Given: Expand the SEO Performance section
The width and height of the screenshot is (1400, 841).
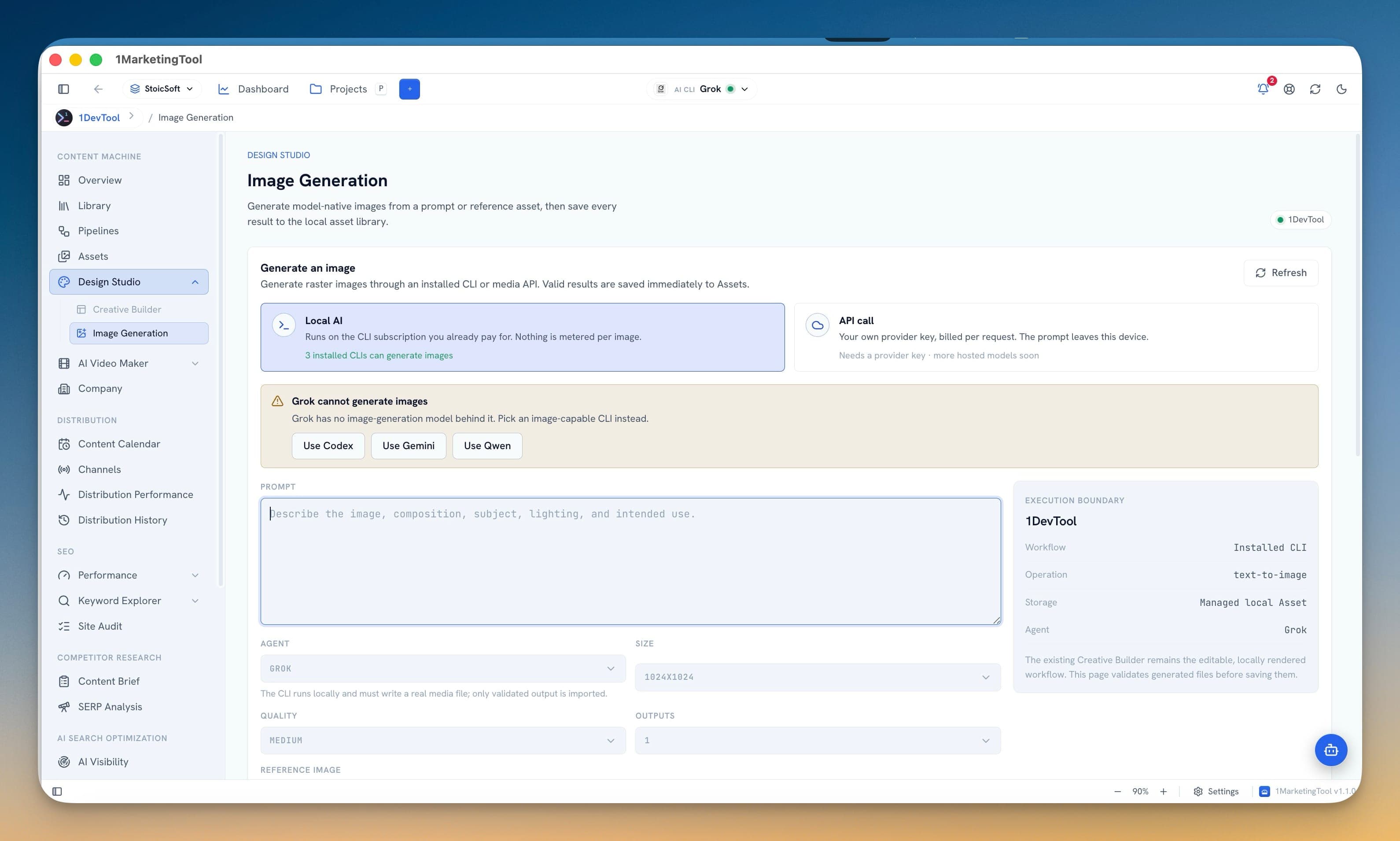Looking at the screenshot, I should [x=129, y=575].
